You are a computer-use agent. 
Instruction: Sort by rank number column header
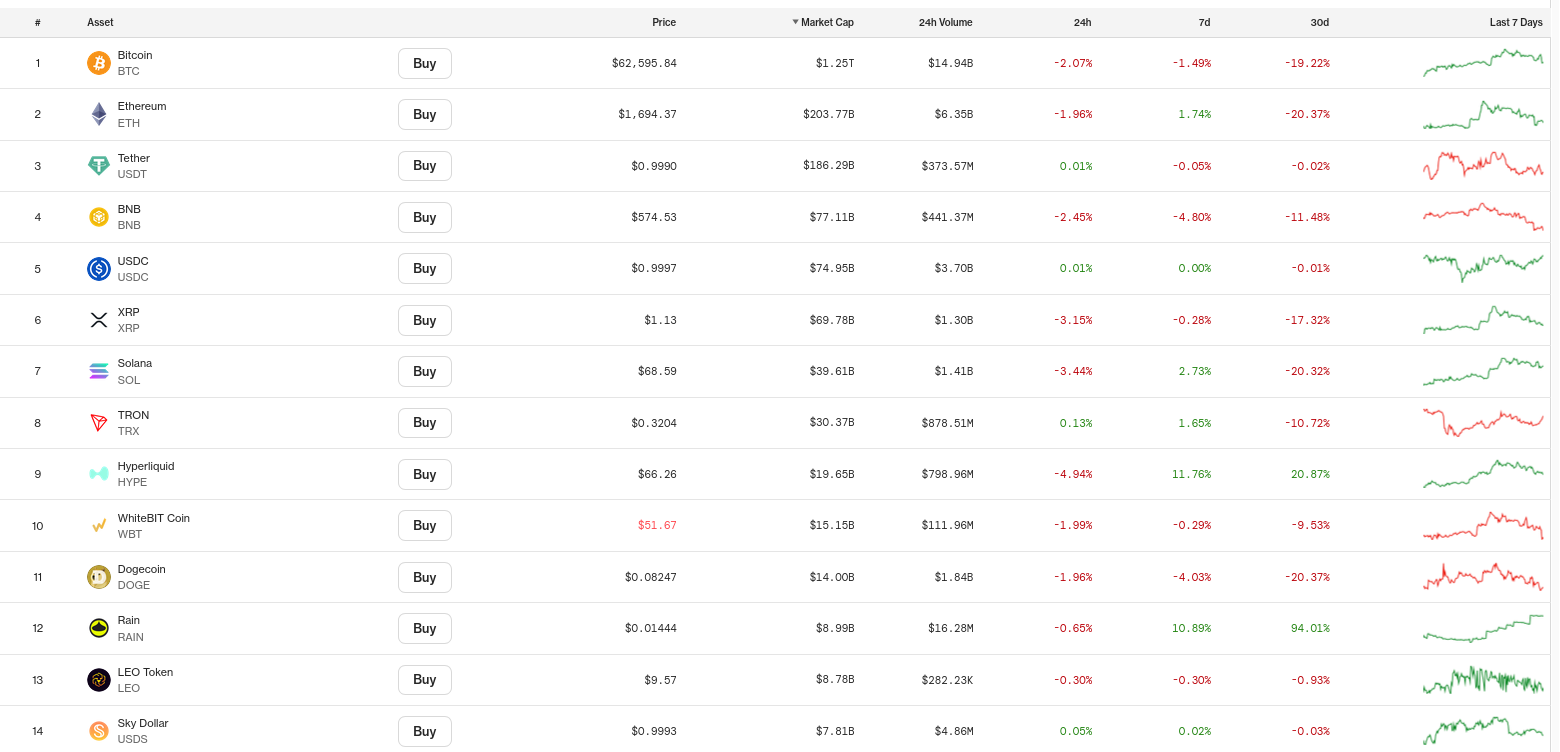click(x=38, y=22)
